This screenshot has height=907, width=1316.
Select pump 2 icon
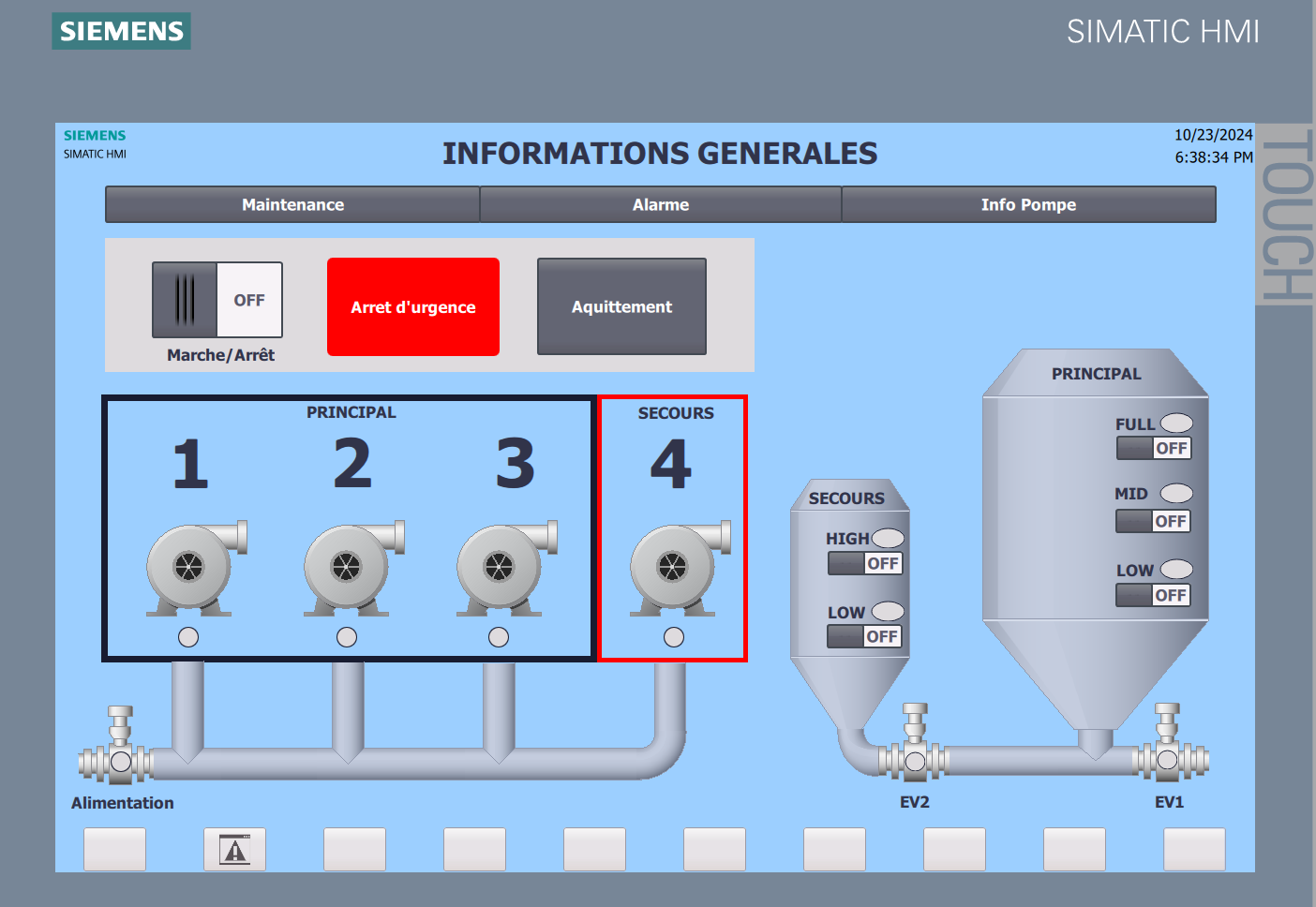coord(354,569)
